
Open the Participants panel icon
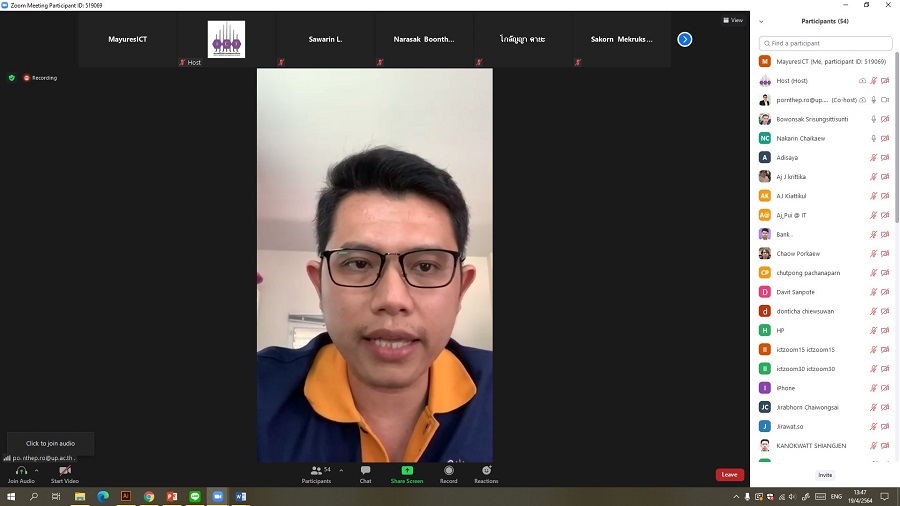click(x=316, y=470)
